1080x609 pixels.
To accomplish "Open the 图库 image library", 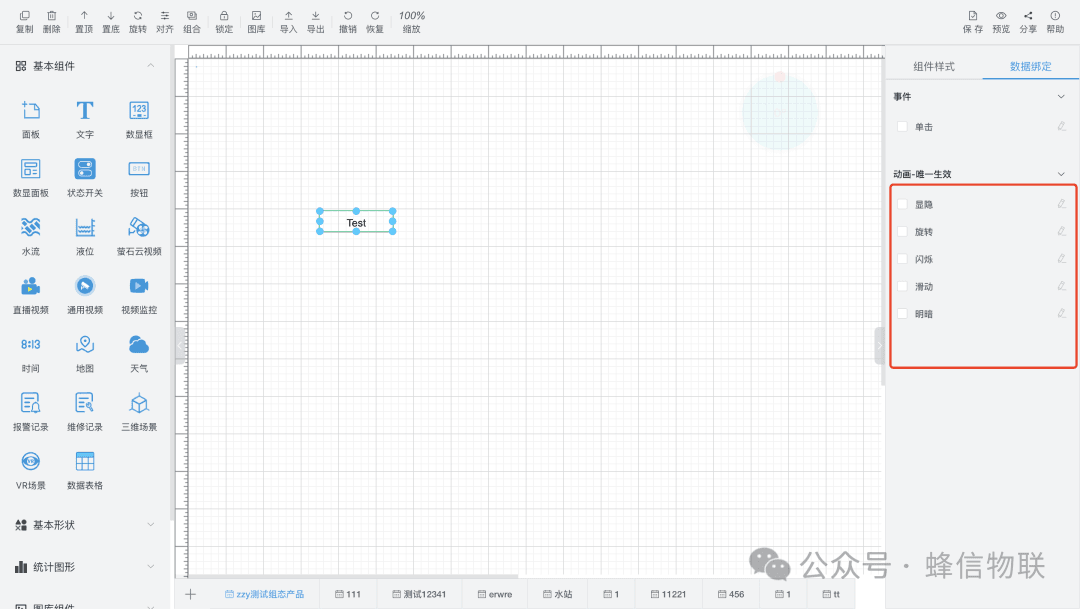I will 256,21.
